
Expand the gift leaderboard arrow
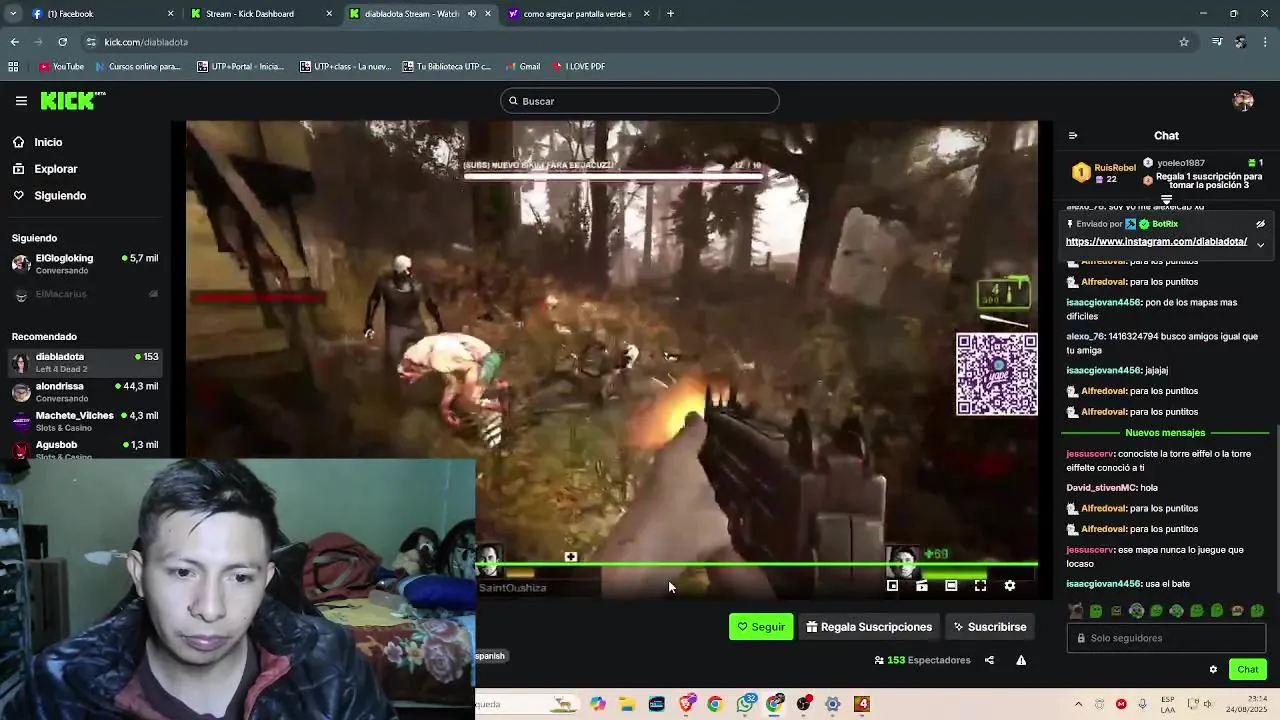[x=1166, y=200]
